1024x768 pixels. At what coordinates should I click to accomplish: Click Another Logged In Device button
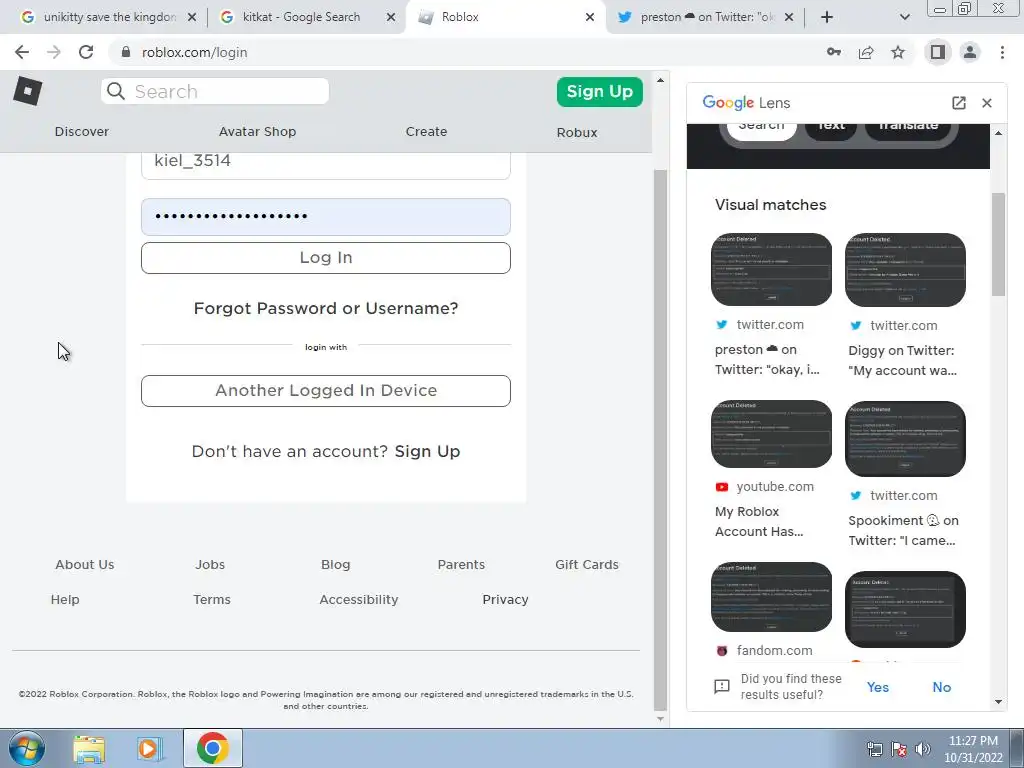326,391
